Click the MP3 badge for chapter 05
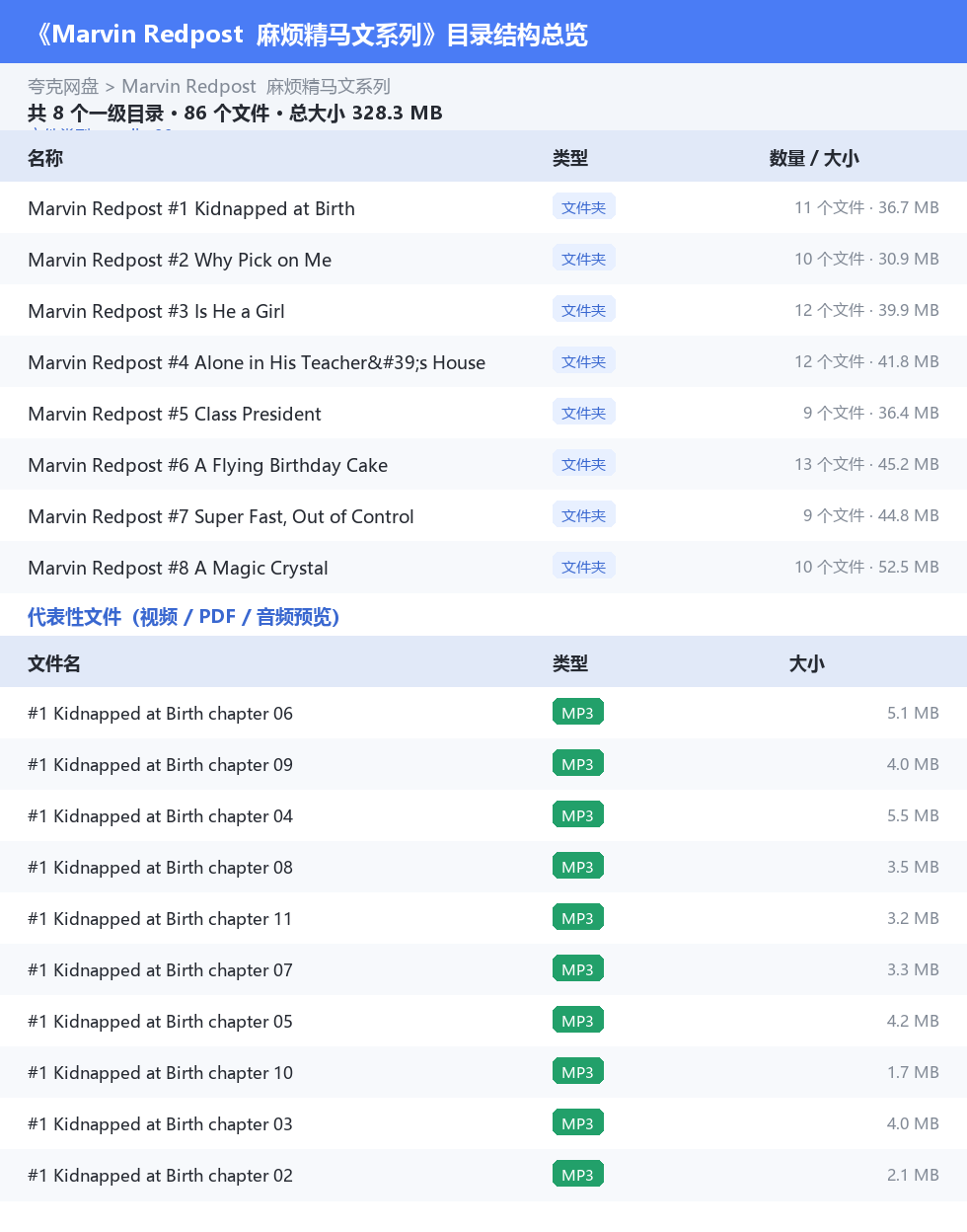This screenshot has width=967, height=1232. pyautogui.click(x=578, y=1021)
